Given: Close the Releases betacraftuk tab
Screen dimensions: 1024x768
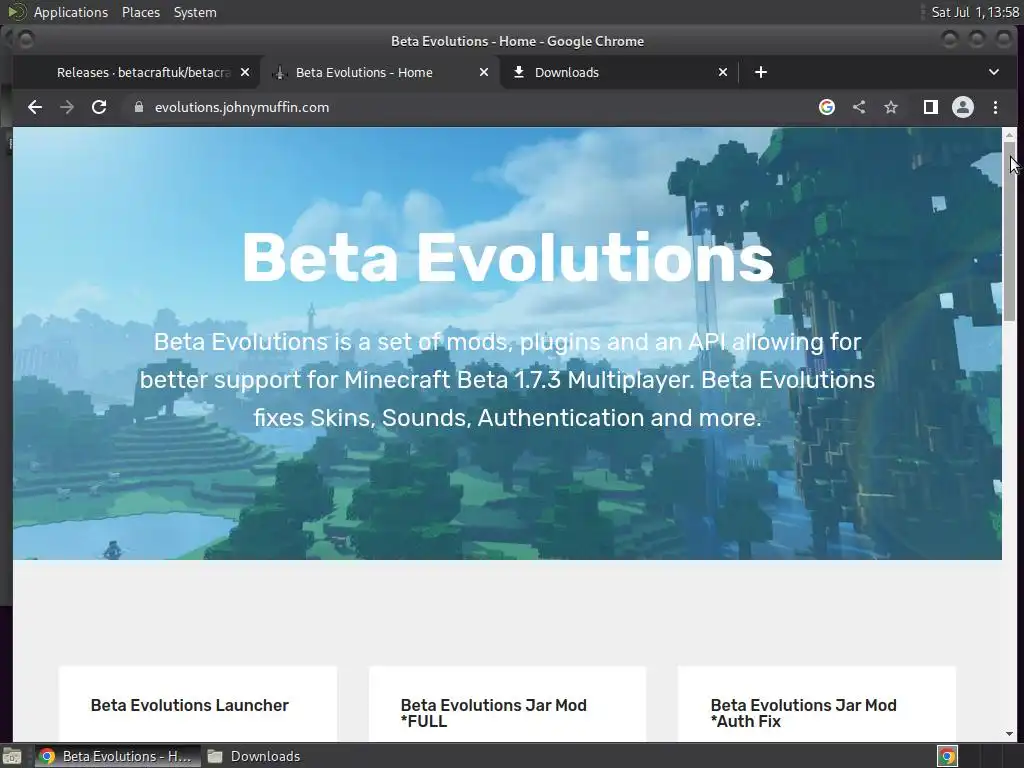Looking at the screenshot, I should coord(245,72).
